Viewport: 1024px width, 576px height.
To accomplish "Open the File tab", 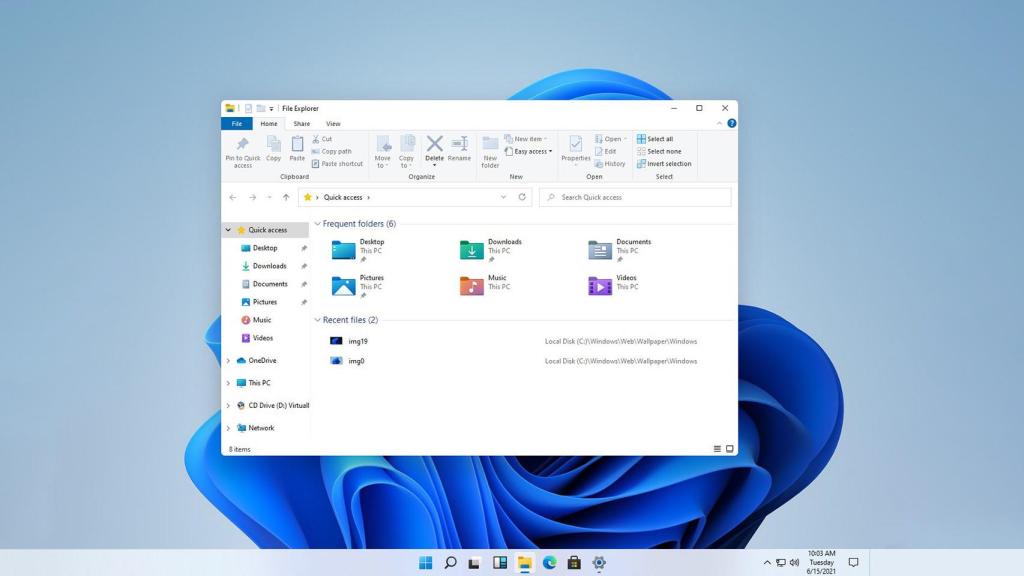I will tap(237, 123).
